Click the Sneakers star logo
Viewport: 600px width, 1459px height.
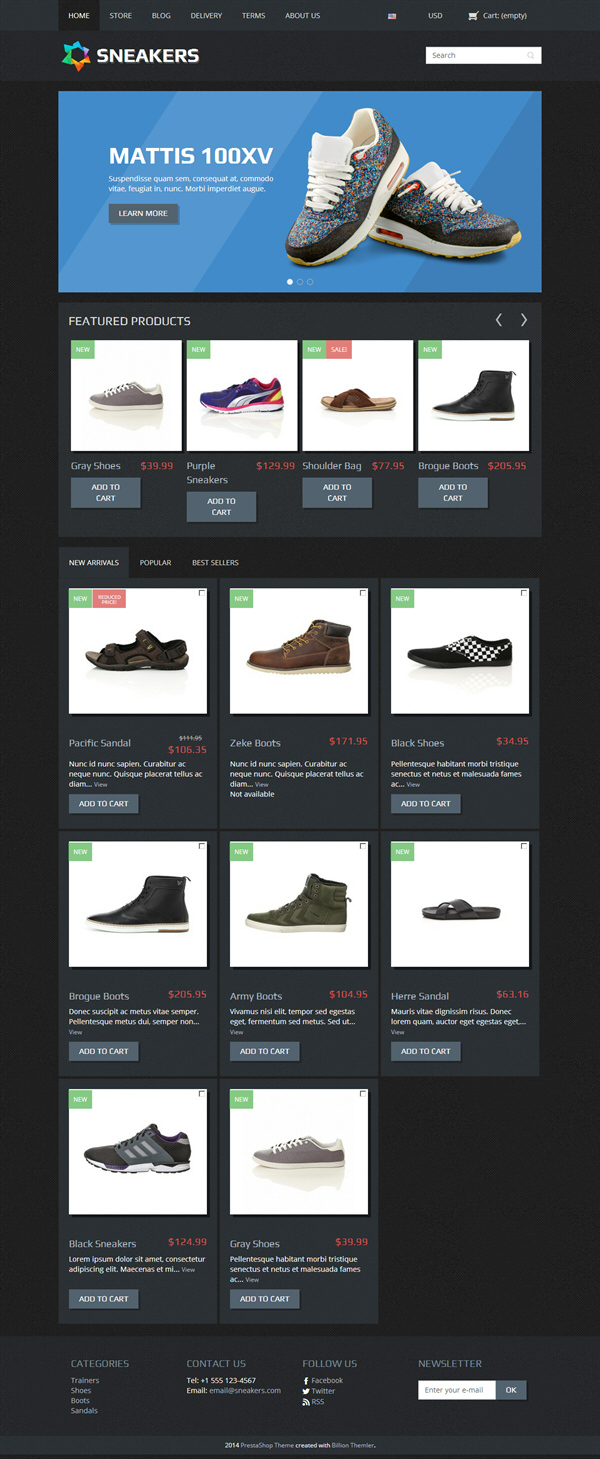tap(75, 56)
